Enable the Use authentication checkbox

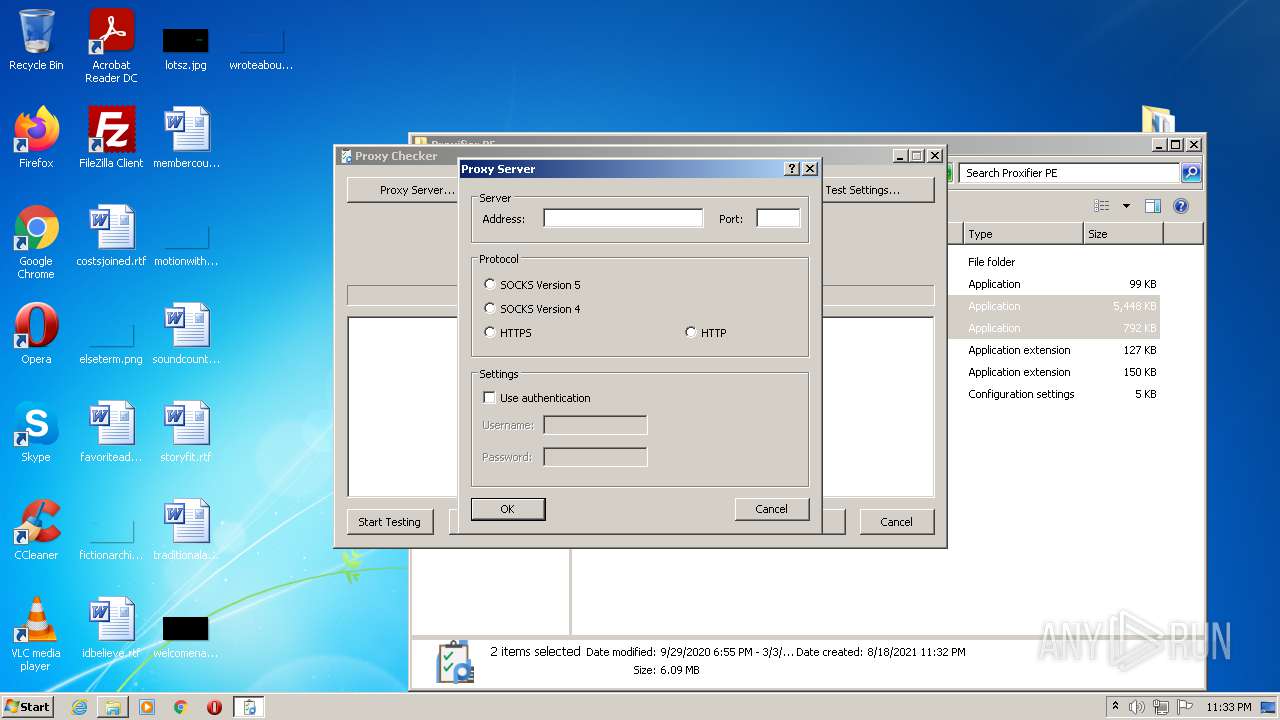(489, 398)
